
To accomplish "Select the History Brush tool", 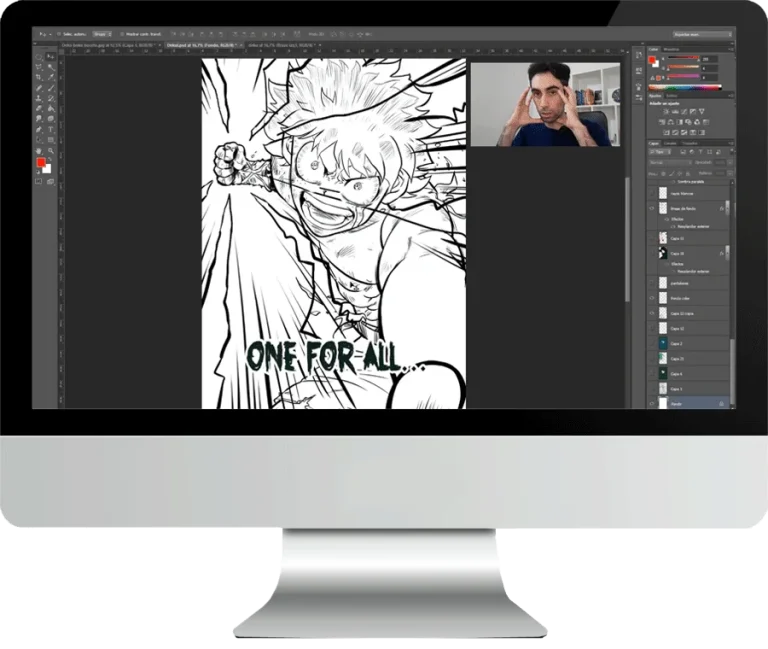I will pyautogui.click(x=50, y=98).
